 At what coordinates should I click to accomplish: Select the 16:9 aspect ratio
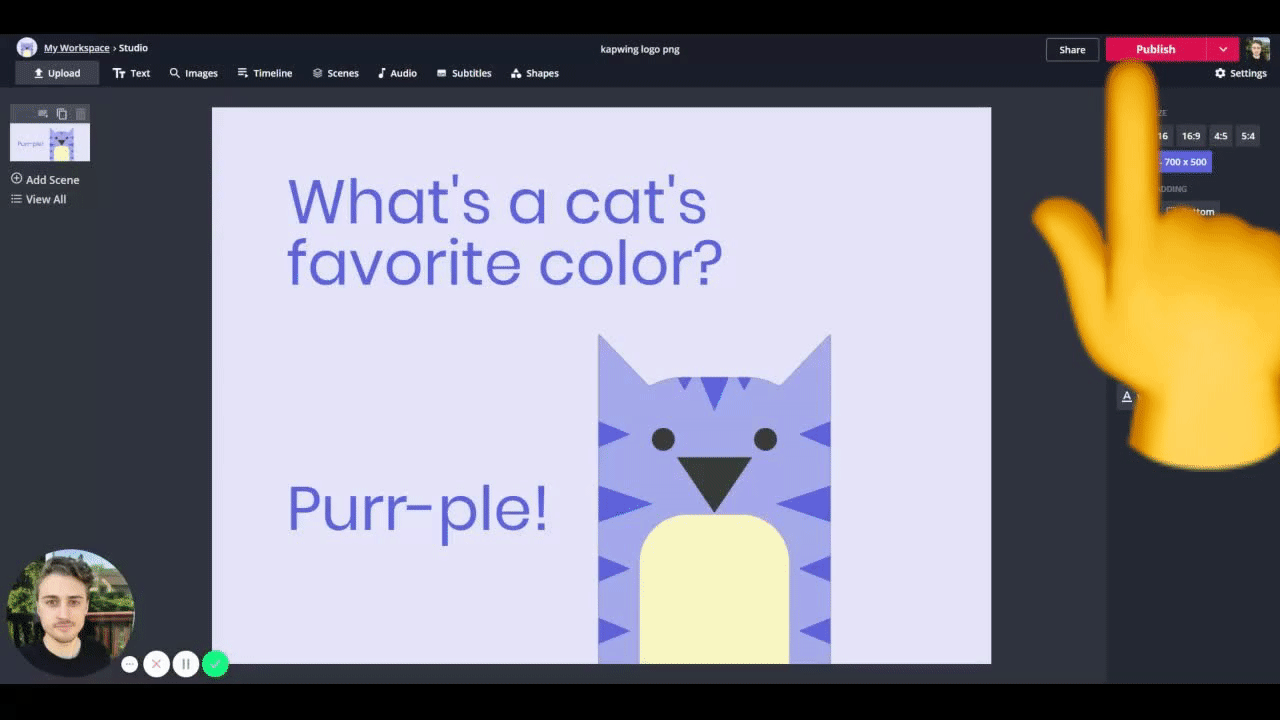[x=1191, y=136]
